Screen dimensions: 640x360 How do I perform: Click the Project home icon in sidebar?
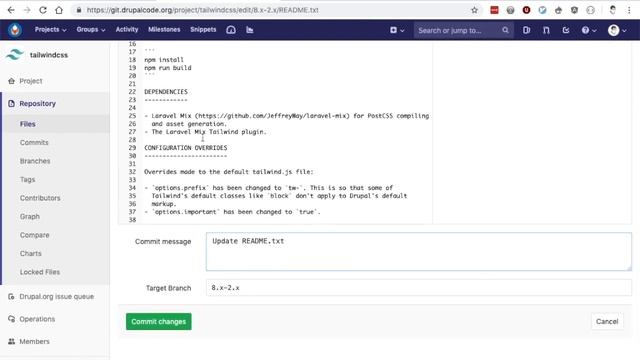point(11,81)
